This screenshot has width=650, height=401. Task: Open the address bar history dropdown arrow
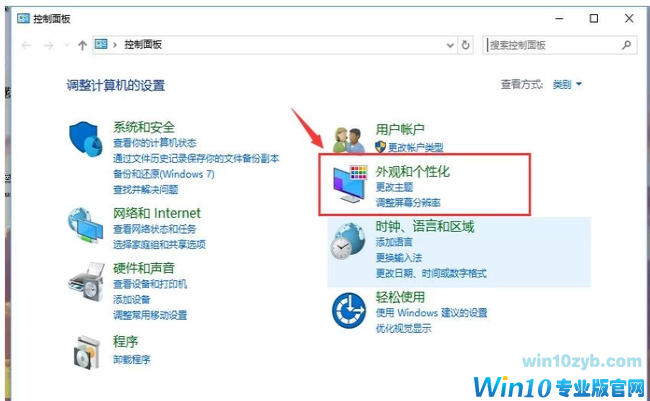point(450,45)
